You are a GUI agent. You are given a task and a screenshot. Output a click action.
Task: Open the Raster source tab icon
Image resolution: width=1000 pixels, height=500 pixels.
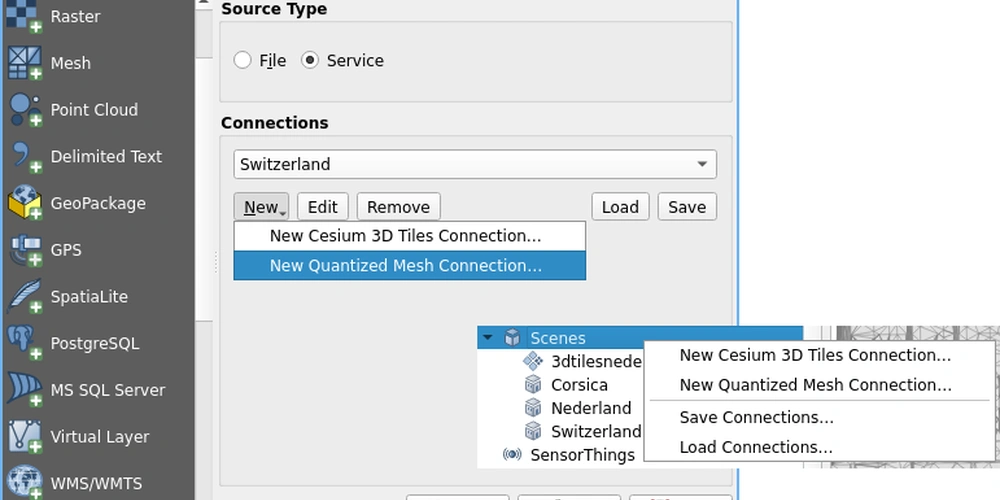coord(25,17)
